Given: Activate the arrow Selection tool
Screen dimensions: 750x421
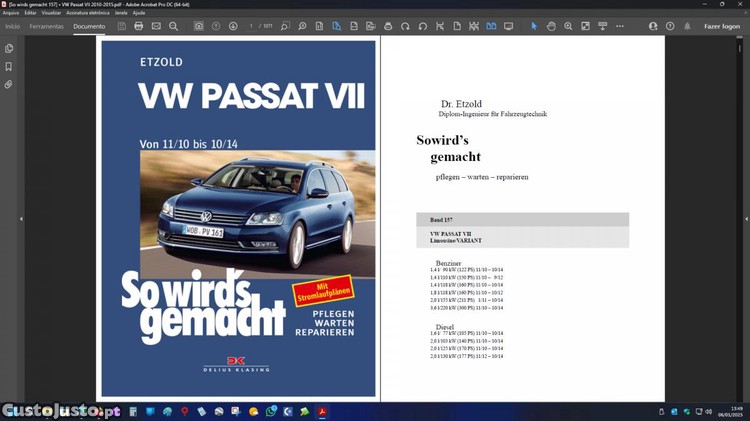Looking at the screenshot, I should pos(534,26).
